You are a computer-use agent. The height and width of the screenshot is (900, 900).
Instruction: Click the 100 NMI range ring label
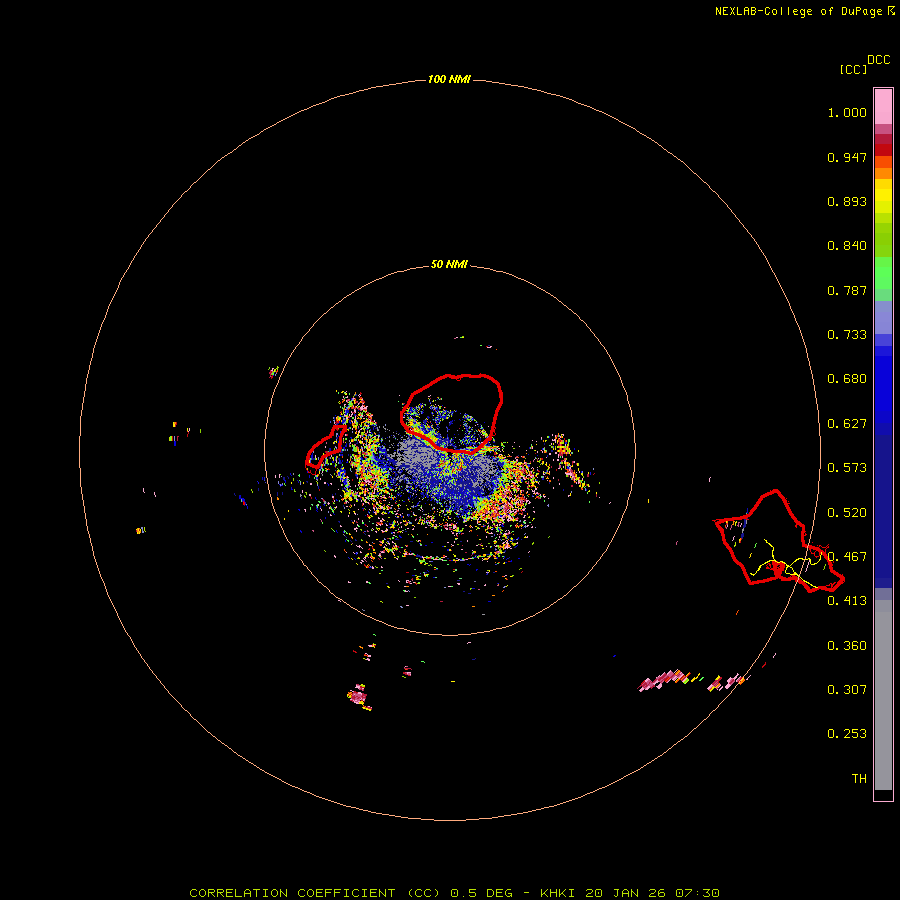coord(449,79)
